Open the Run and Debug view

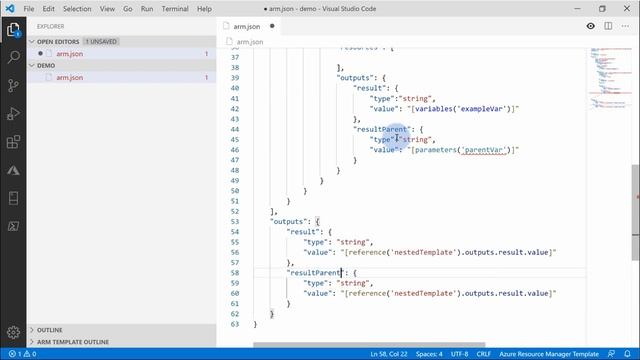click(x=13, y=113)
